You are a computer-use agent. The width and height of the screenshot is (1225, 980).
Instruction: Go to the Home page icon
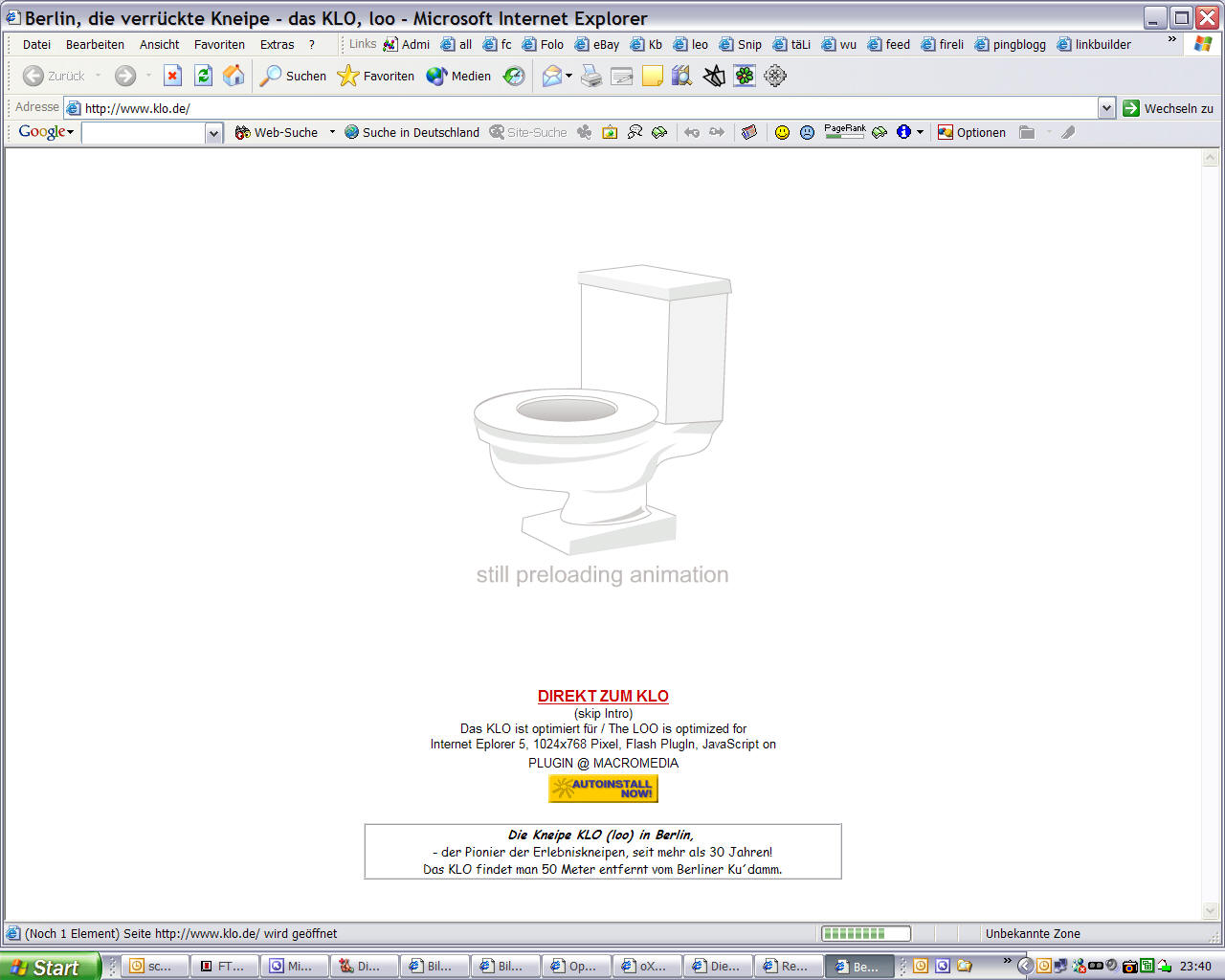coord(234,76)
